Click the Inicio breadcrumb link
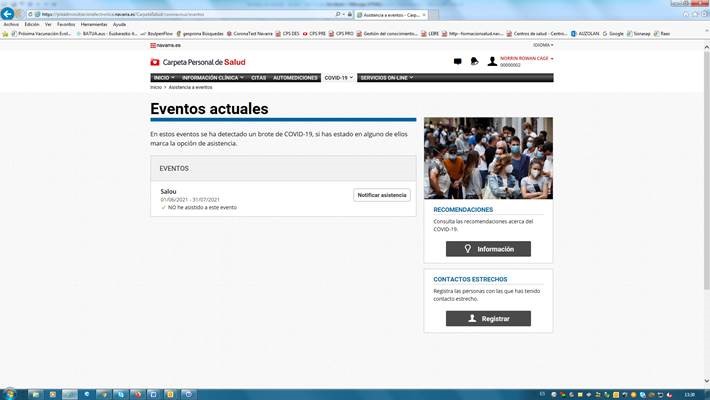This screenshot has height=400, width=710. pos(156,88)
